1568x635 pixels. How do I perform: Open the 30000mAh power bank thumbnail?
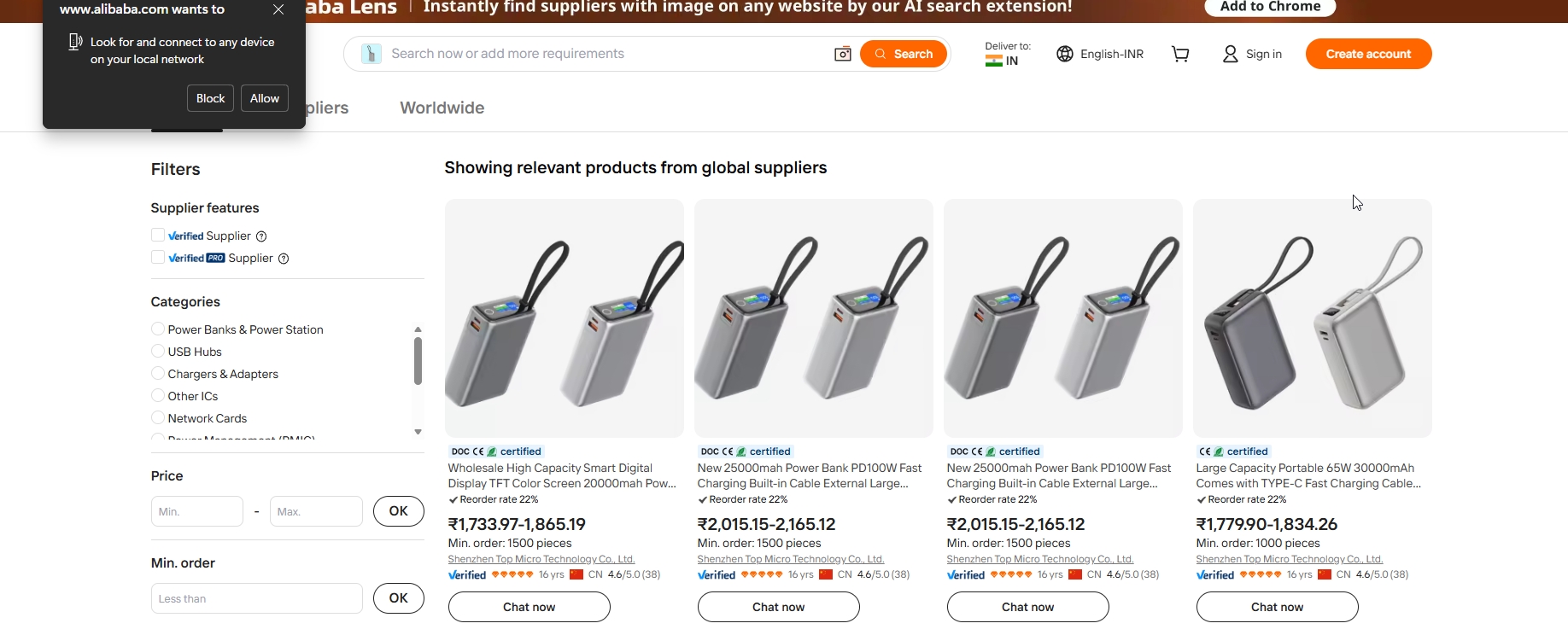tap(1312, 318)
